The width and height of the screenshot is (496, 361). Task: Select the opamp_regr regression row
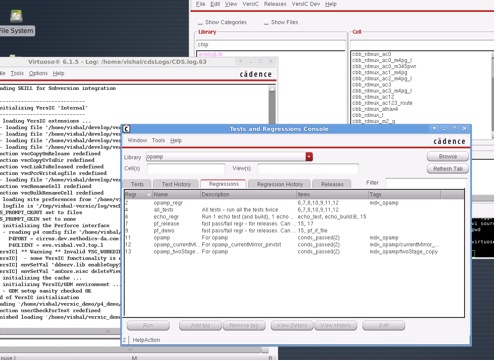[x=294, y=203]
